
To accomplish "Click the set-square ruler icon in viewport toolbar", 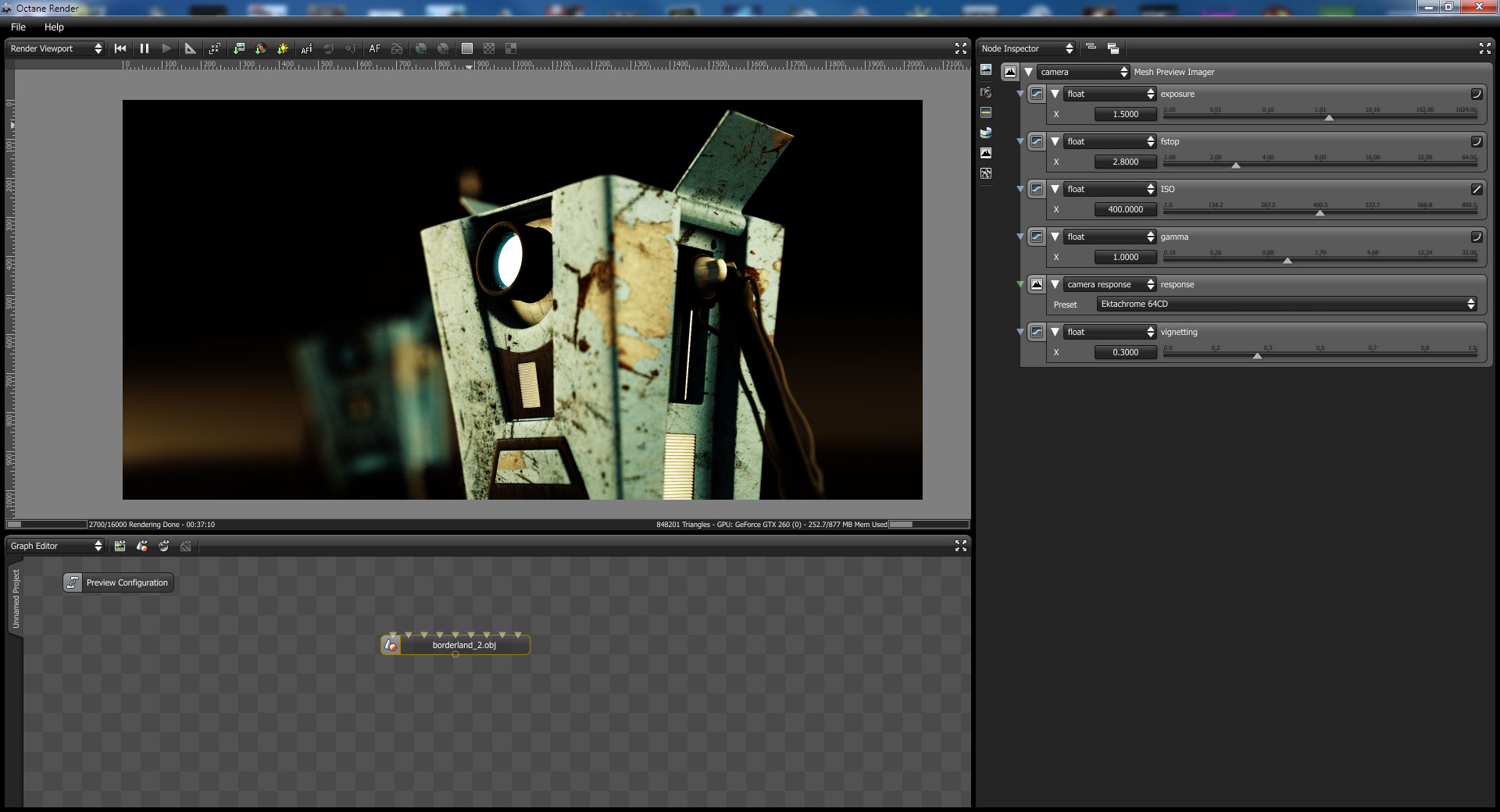I will (190, 48).
